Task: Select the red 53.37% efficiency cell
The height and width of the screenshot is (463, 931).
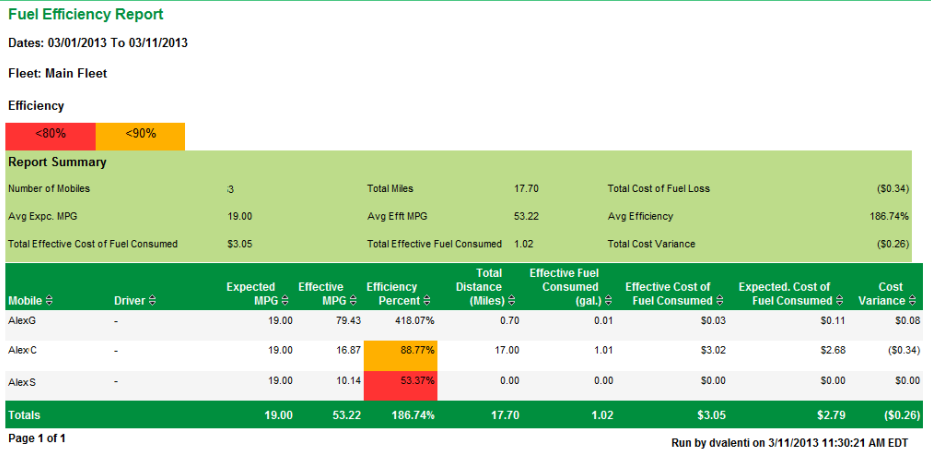Action: pyautogui.click(x=401, y=386)
